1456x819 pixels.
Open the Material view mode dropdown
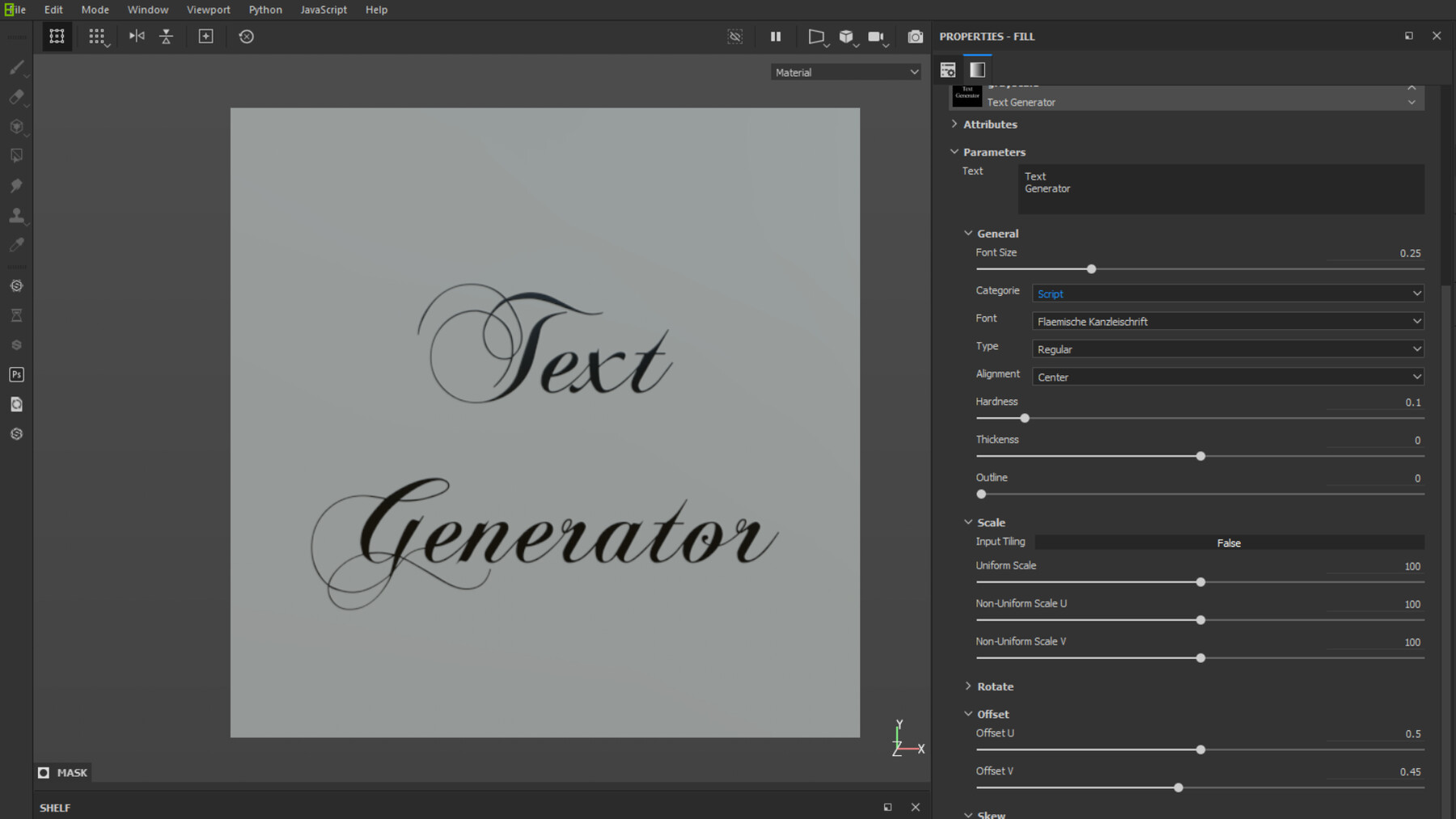click(x=845, y=72)
